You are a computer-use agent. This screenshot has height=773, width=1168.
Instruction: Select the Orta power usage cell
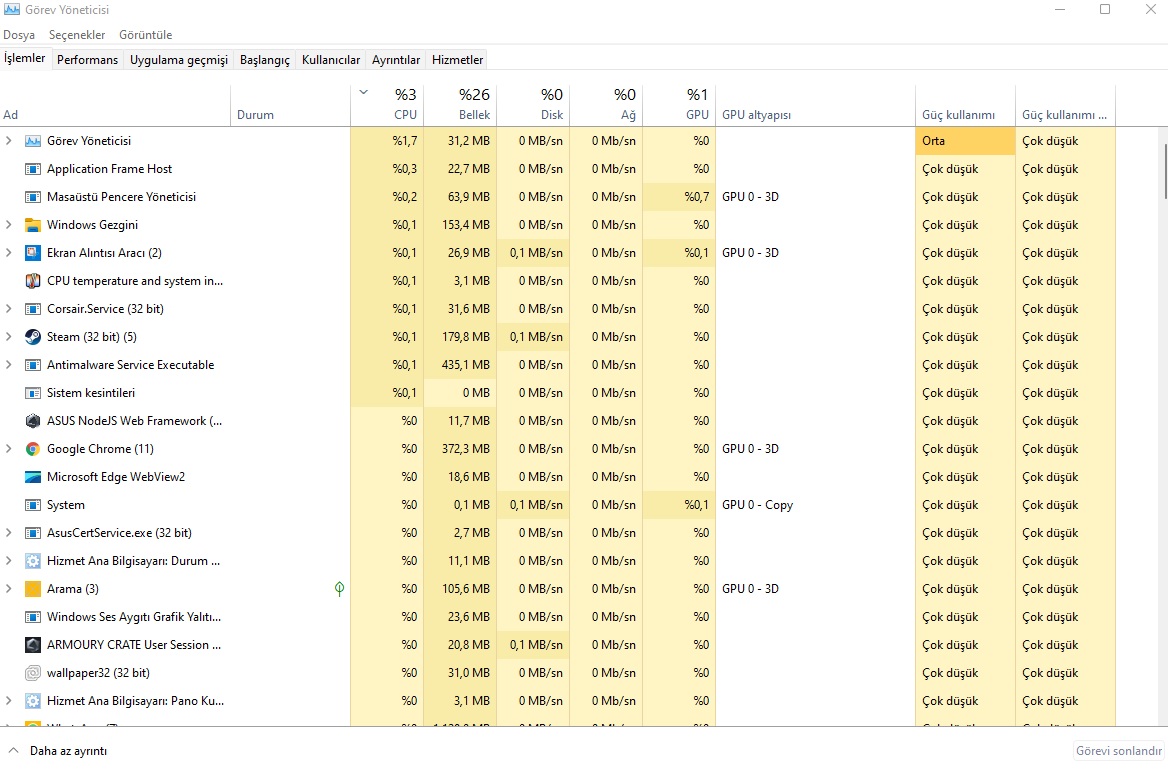(x=965, y=141)
